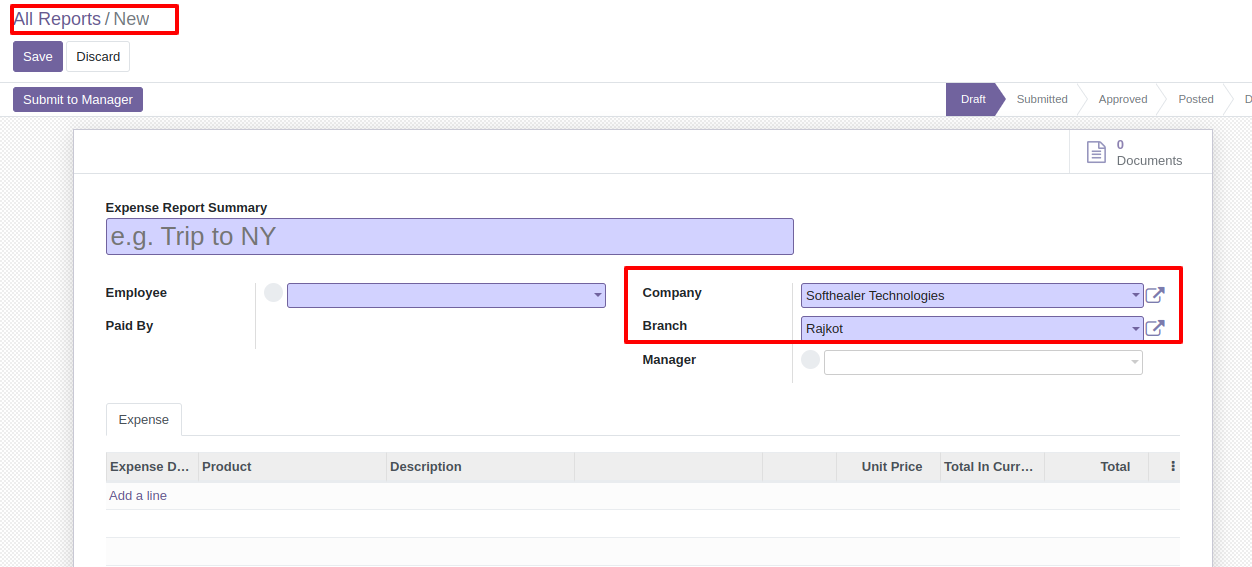Discard the new report changes
Screen dimensions: 1252x567
point(98,57)
